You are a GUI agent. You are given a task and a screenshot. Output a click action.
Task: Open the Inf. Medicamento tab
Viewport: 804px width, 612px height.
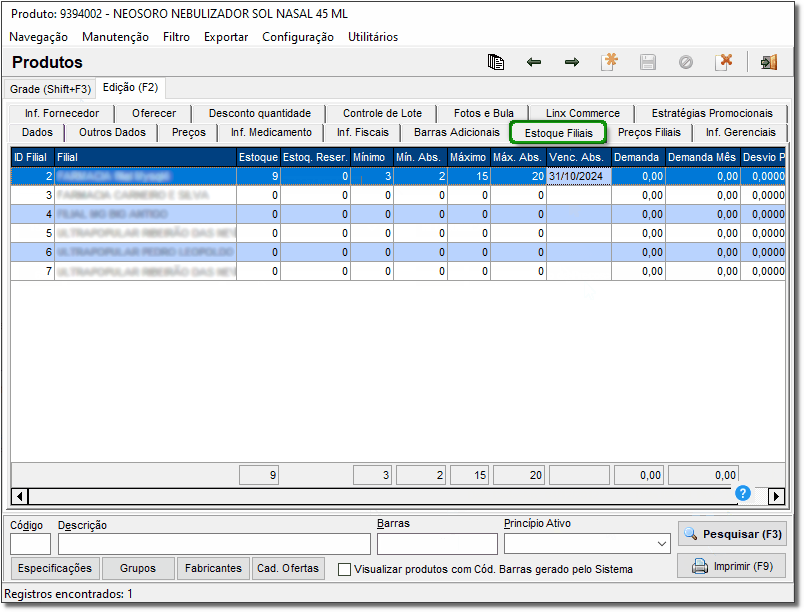point(271,132)
